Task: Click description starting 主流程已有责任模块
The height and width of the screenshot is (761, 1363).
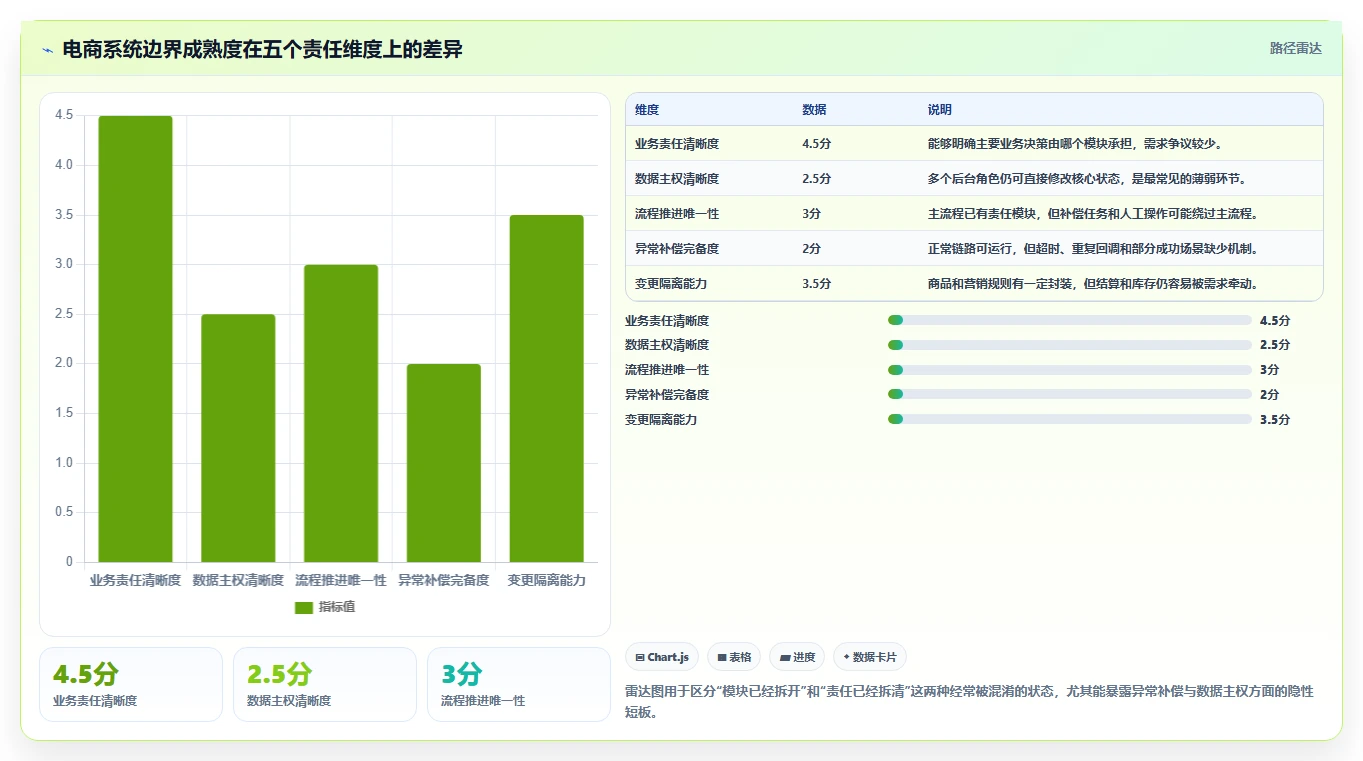Action: coord(1093,214)
